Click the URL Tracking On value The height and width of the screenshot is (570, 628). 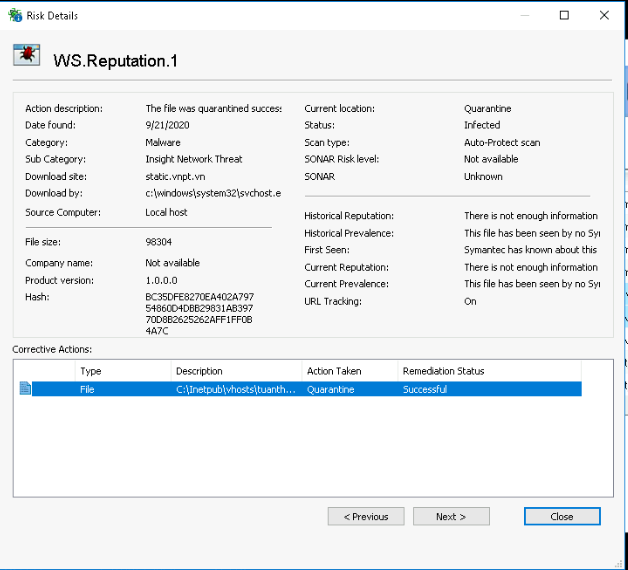pos(470,301)
